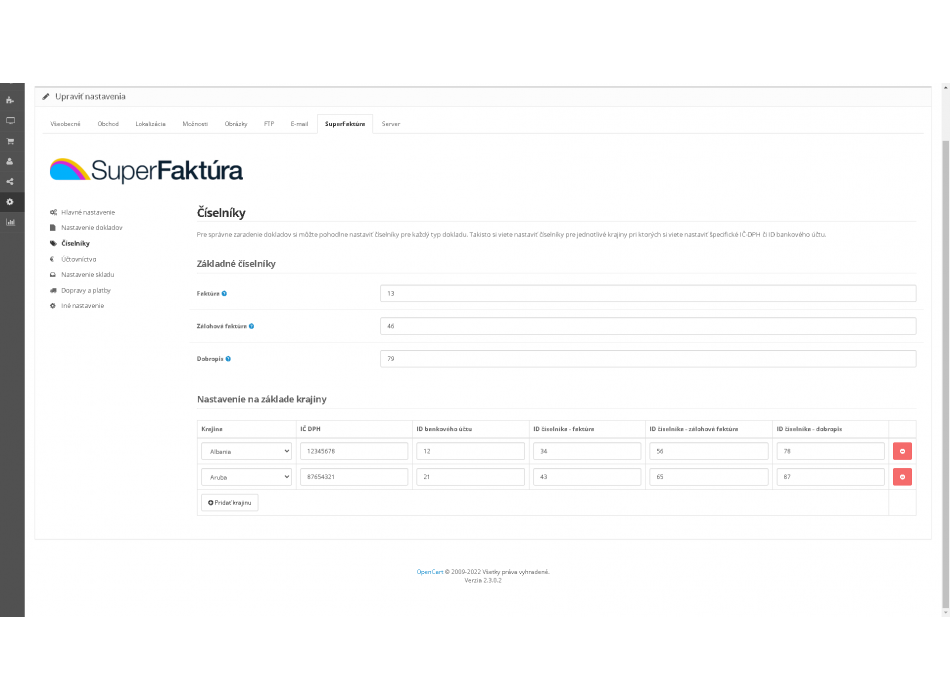
Task: Follow the OpenCart footer link
Action: click(430, 572)
